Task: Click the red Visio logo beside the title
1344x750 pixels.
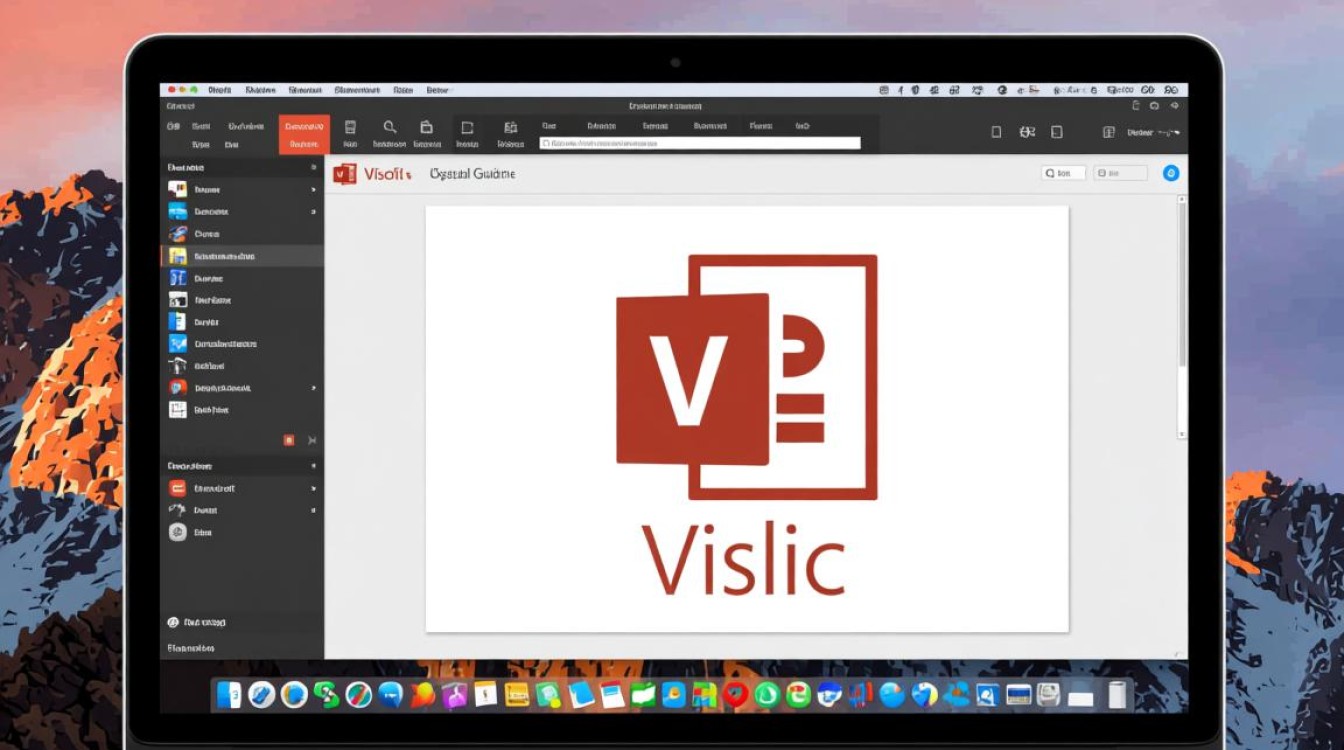Action: [345, 174]
